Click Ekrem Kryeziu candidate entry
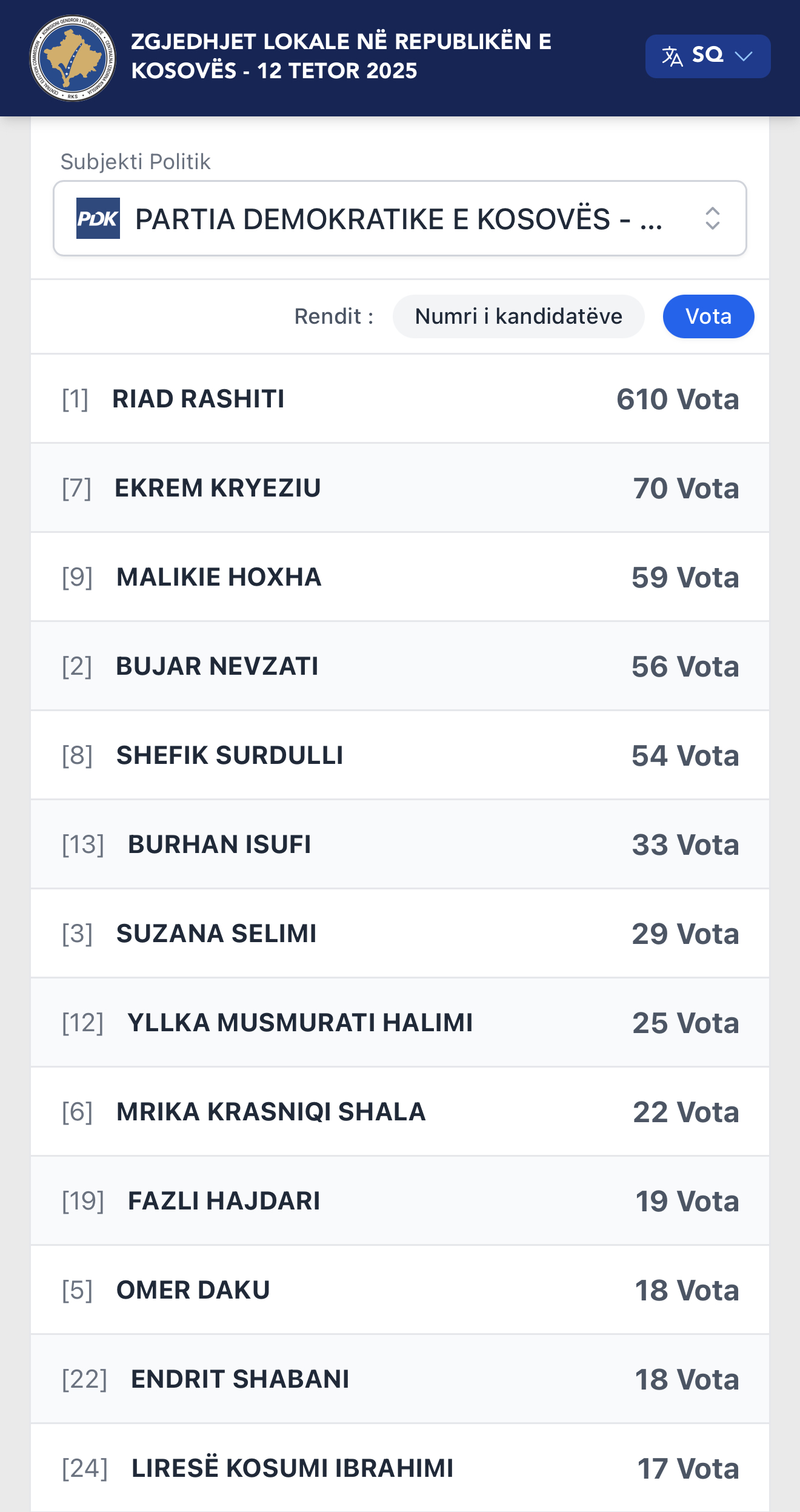 (399, 488)
